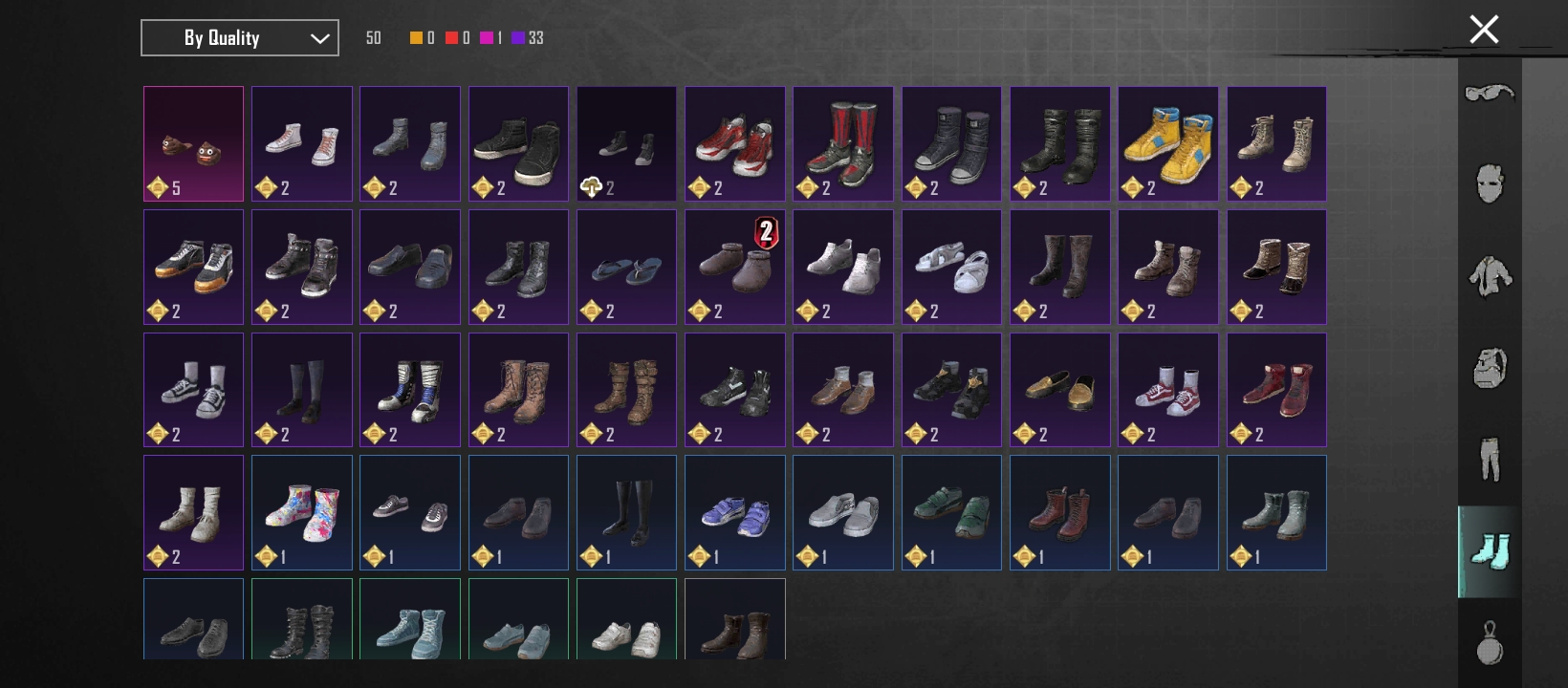
Task: Open the grenade category in sidebar
Action: click(1490, 642)
